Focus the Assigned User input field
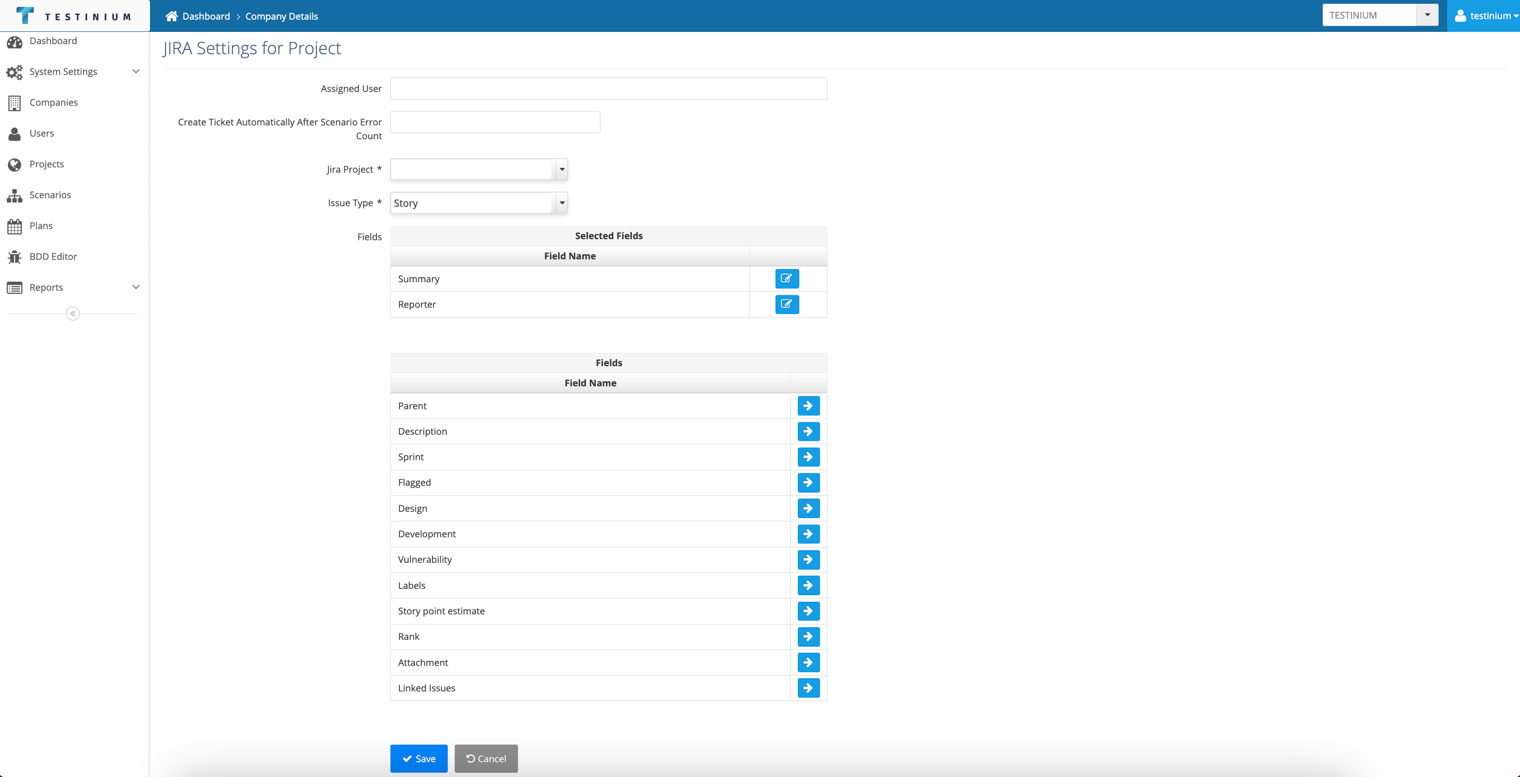 pos(609,89)
